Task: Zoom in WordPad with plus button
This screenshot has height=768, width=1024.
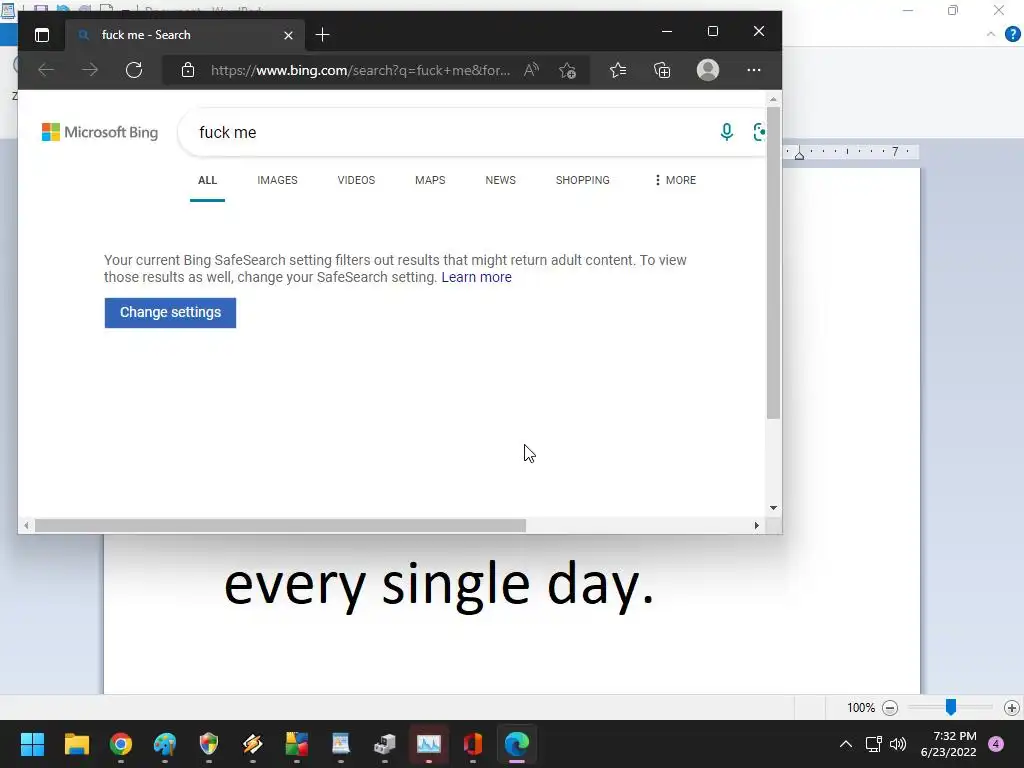Action: [x=1012, y=708]
